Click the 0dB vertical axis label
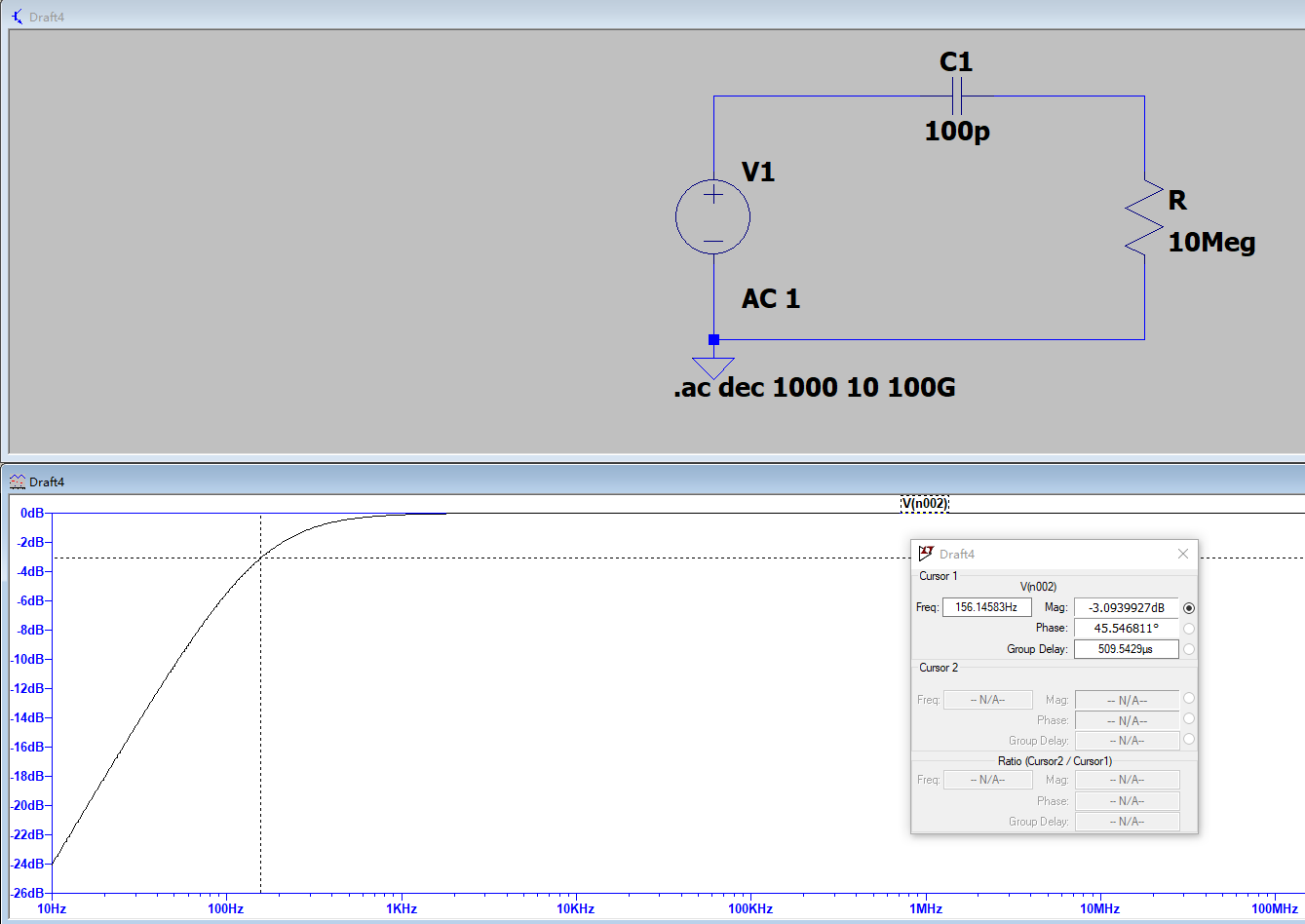Image resolution: width=1305 pixels, height=924 pixels. tap(32, 513)
